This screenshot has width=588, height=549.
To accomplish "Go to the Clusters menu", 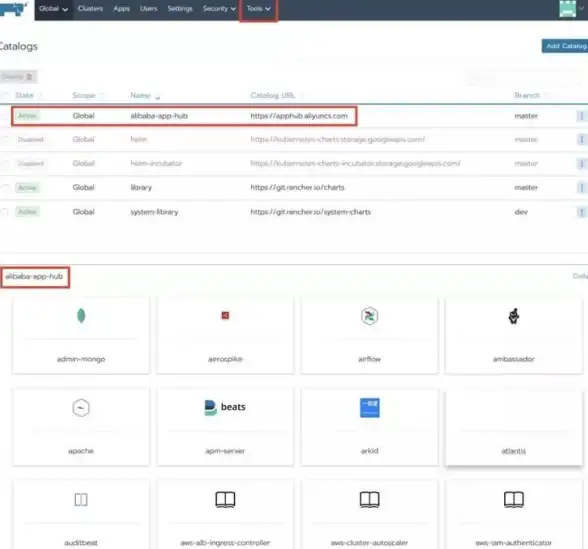I will pyautogui.click(x=90, y=9).
